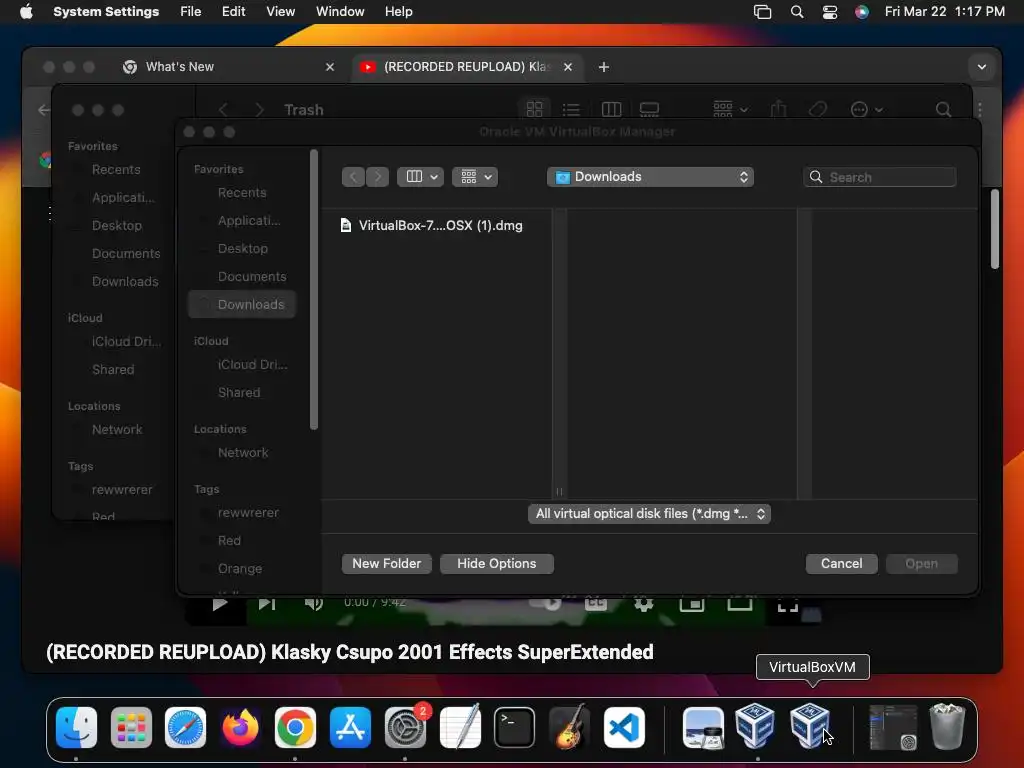Click the dialog Search field

[880, 177]
